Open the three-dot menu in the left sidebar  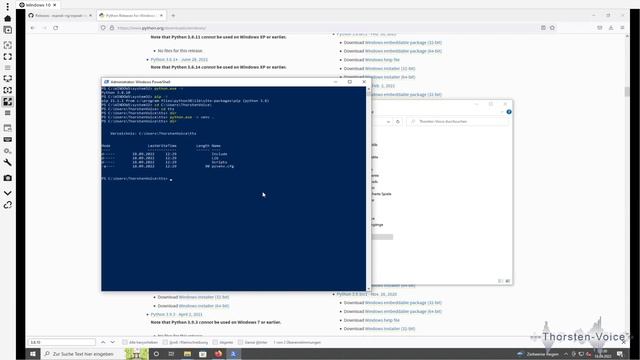point(7,7)
